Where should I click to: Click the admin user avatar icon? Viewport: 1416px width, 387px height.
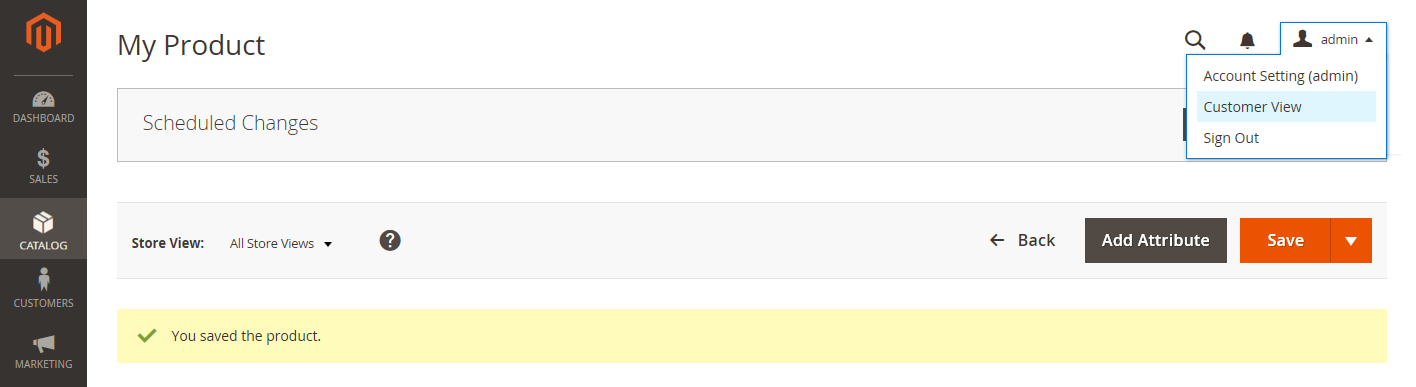point(1302,39)
